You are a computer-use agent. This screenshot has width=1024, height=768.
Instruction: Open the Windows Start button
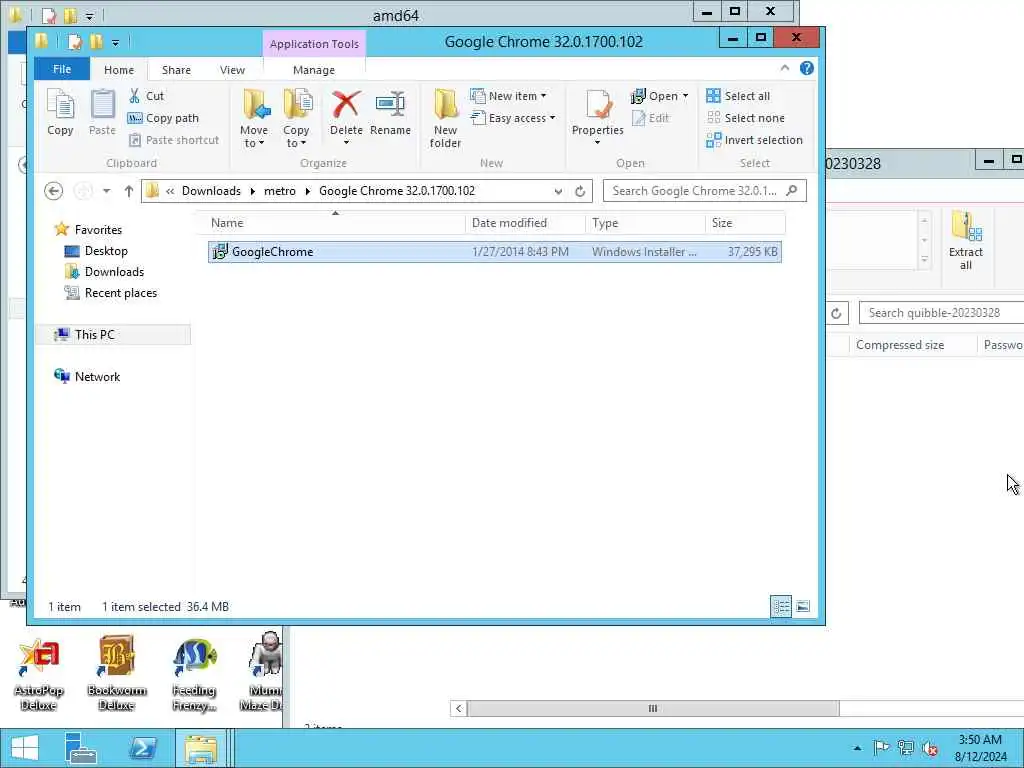click(x=25, y=748)
